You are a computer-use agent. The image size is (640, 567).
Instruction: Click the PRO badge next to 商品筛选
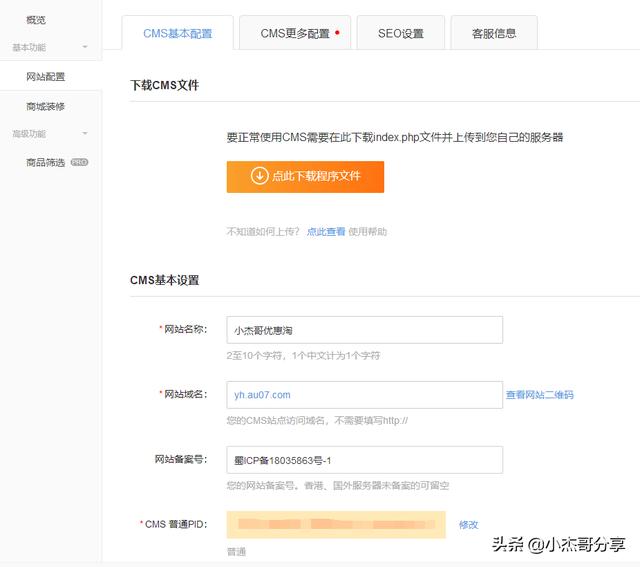pyautogui.click(x=79, y=162)
